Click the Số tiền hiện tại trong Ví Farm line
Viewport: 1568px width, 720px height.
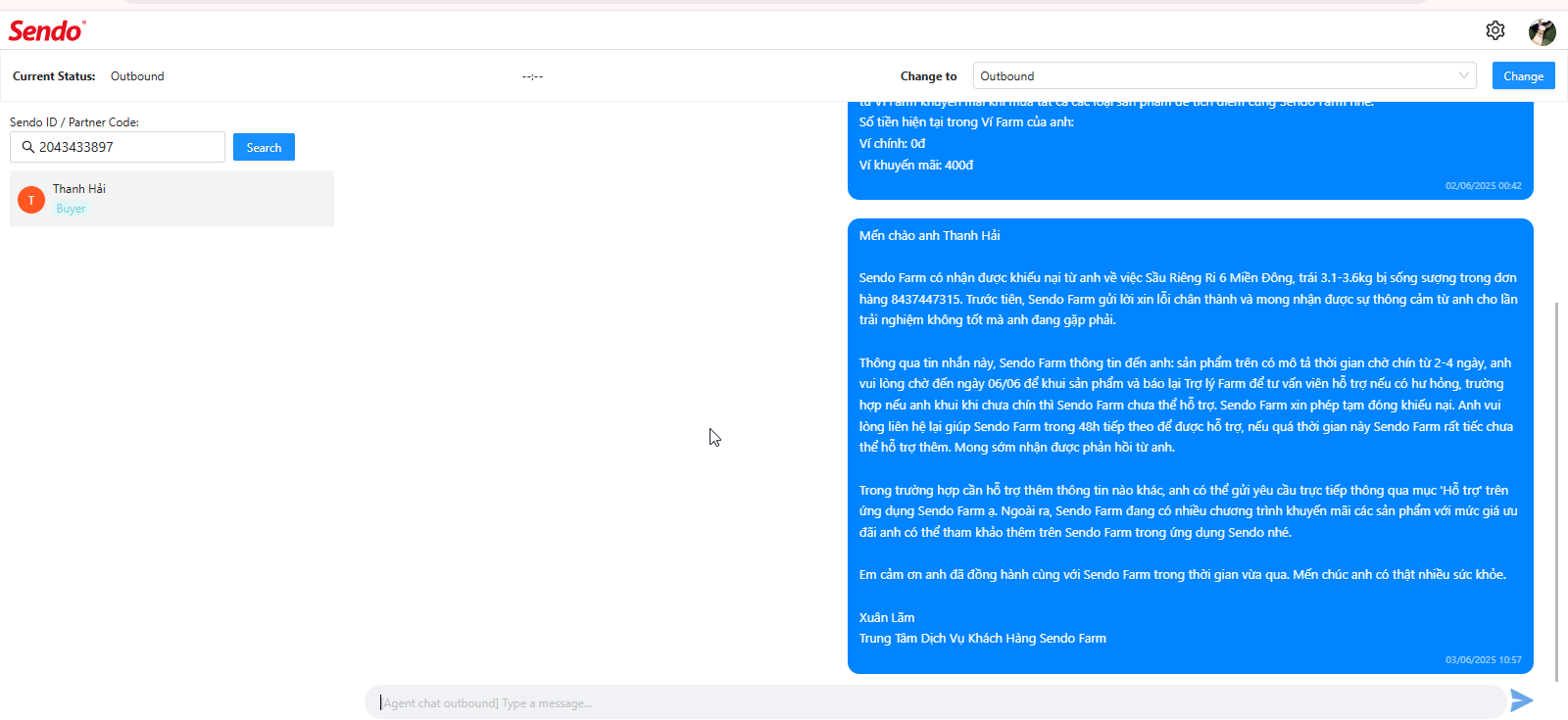pos(966,122)
